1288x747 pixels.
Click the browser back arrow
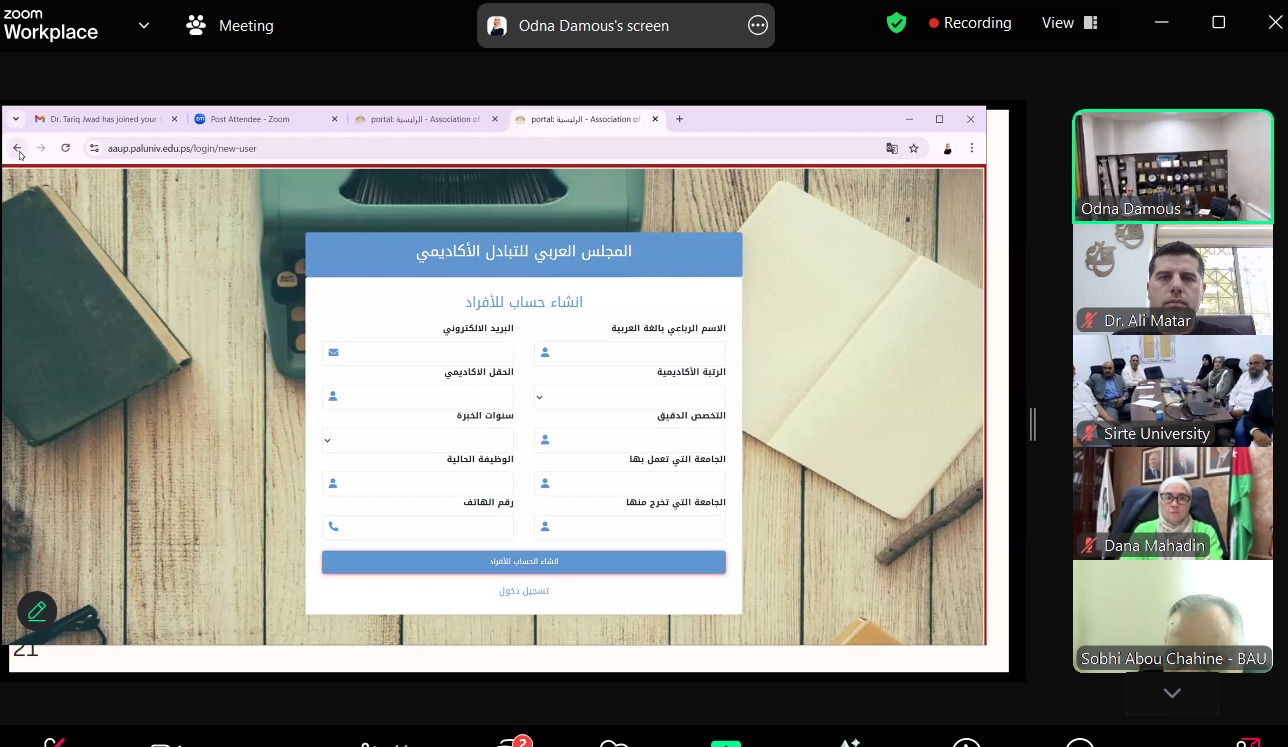pos(17,148)
